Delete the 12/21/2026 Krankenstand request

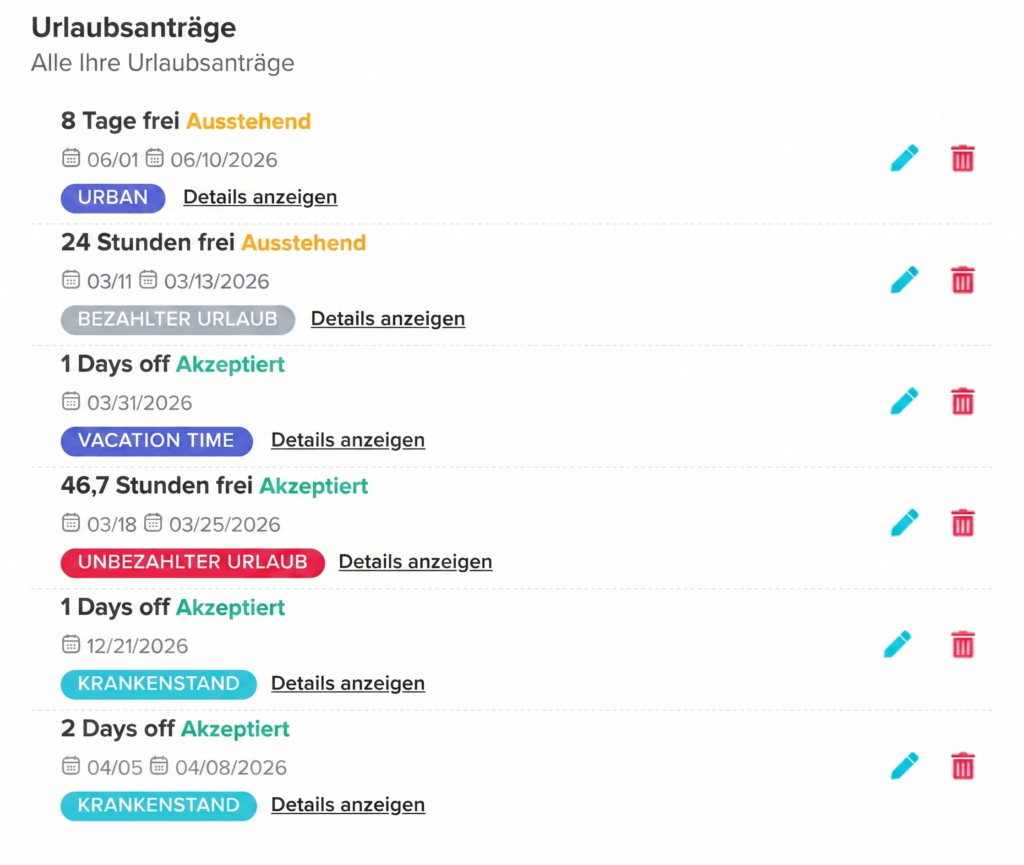(962, 645)
